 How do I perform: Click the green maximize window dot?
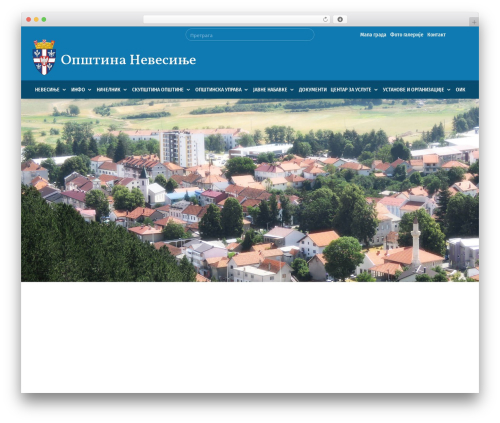tap(44, 19)
